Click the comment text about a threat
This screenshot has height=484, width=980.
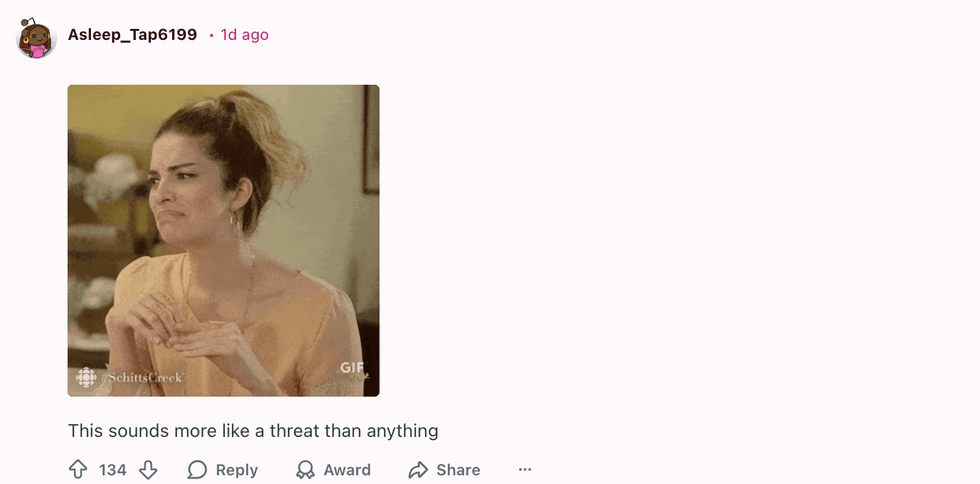[x=253, y=431]
